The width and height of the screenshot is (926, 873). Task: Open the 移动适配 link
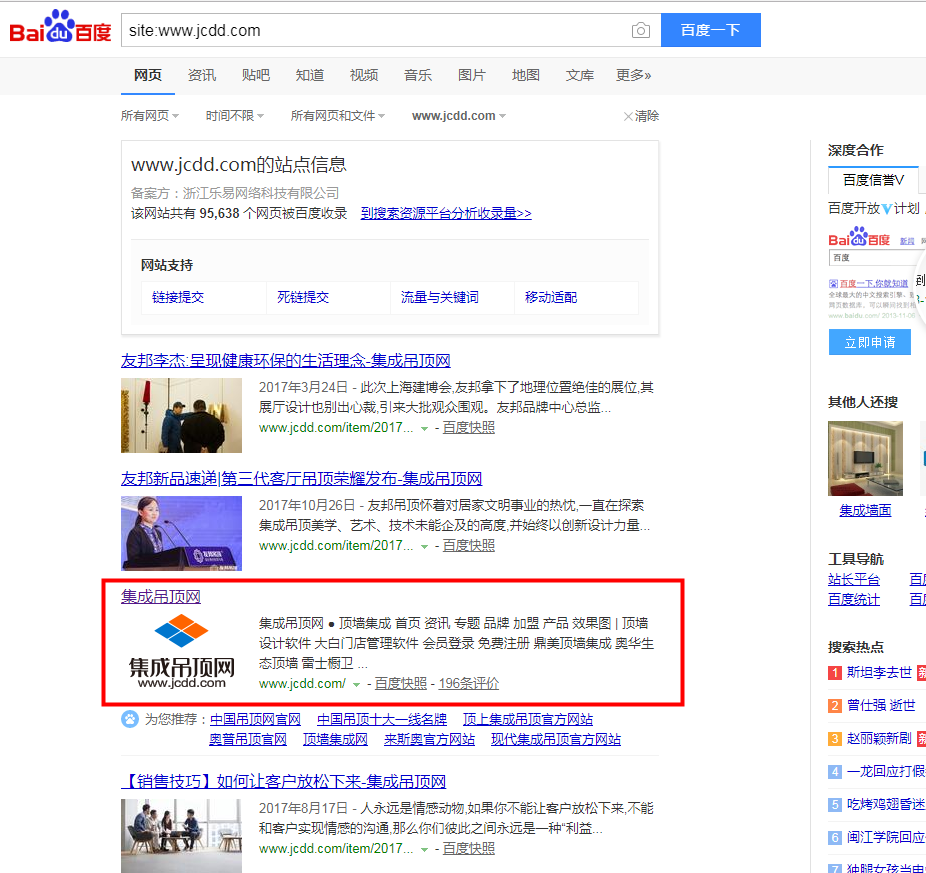pyautogui.click(x=551, y=297)
